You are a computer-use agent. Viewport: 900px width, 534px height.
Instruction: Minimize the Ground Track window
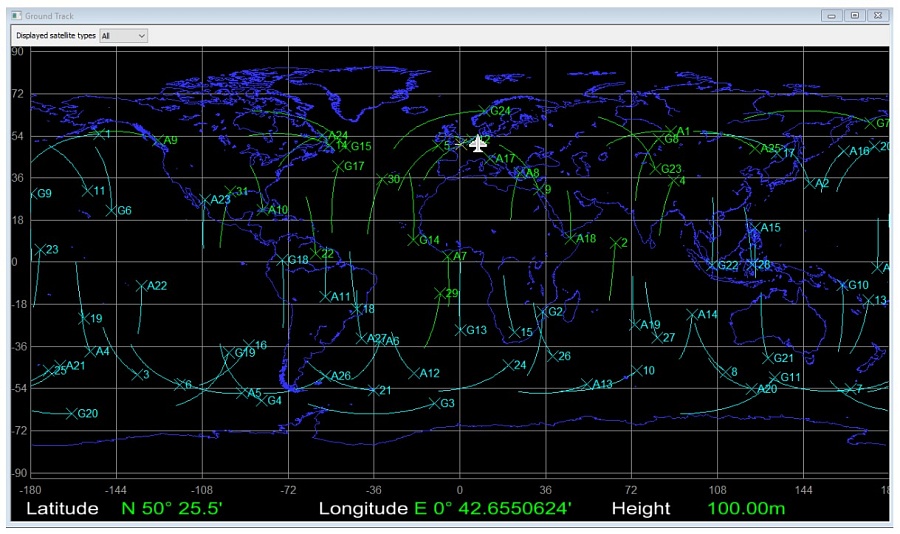coord(832,16)
